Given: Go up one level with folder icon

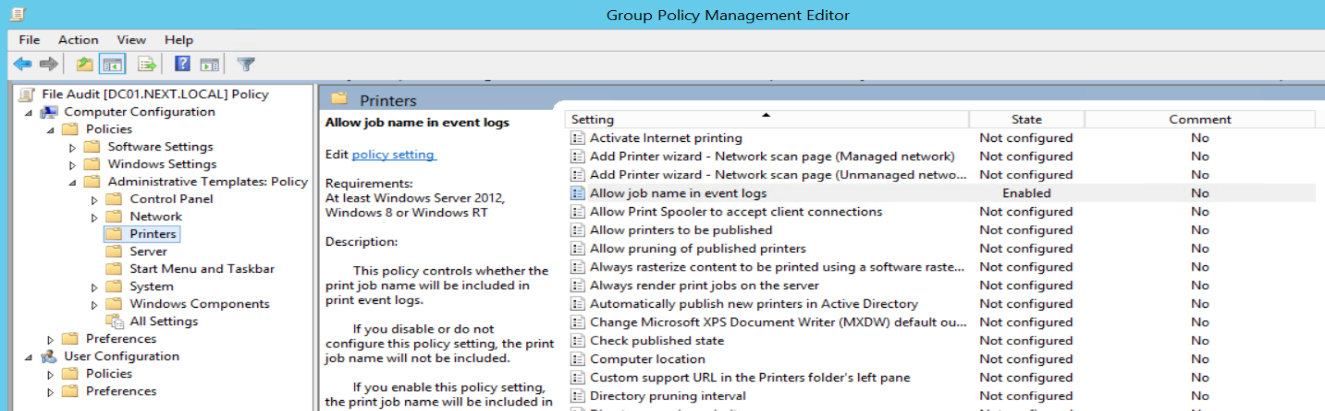Looking at the screenshot, I should tap(84, 64).
